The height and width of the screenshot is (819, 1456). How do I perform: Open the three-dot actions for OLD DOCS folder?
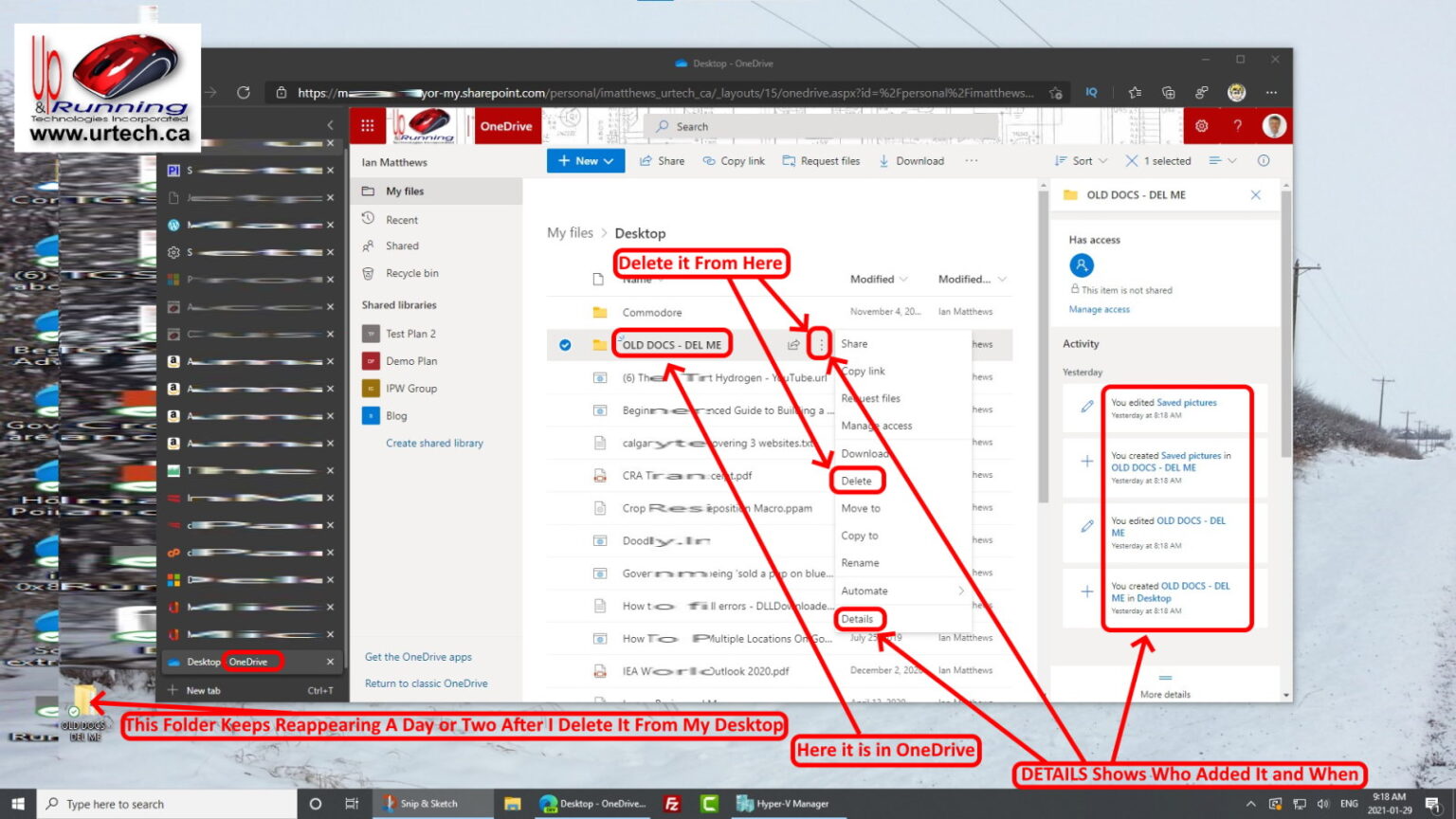point(821,345)
